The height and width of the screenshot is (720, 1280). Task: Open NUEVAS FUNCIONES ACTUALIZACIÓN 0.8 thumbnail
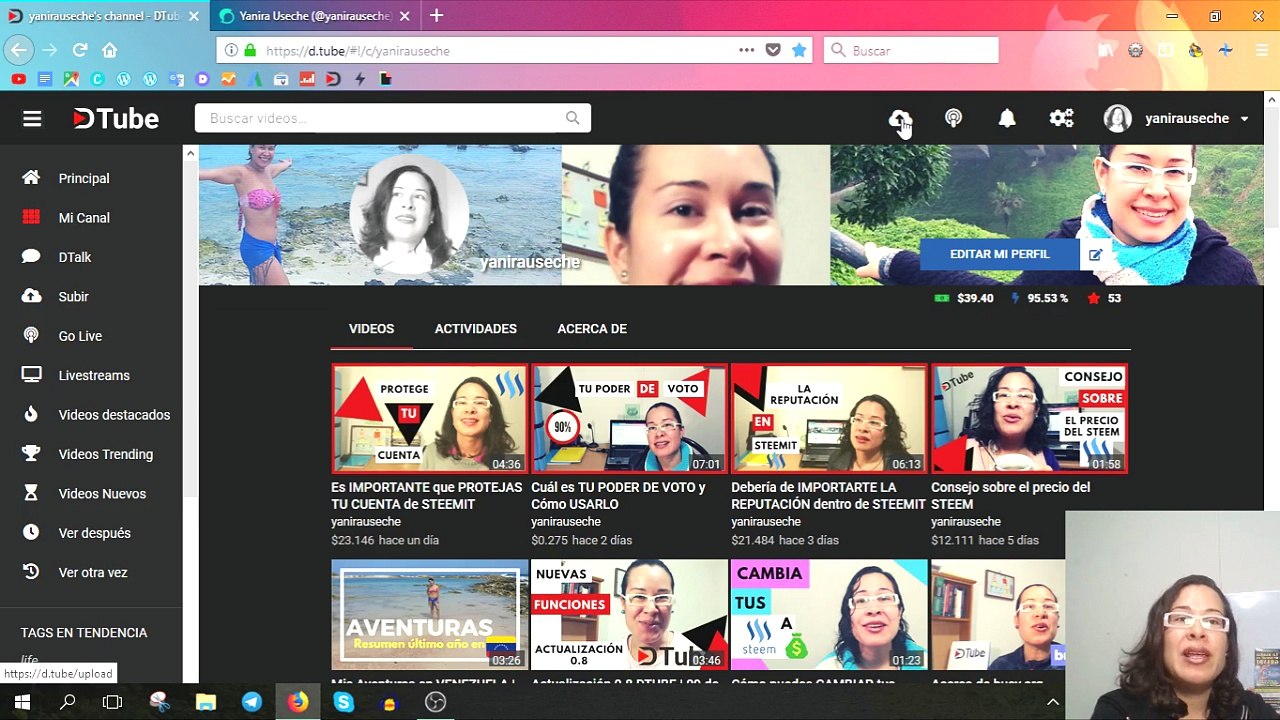point(629,615)
